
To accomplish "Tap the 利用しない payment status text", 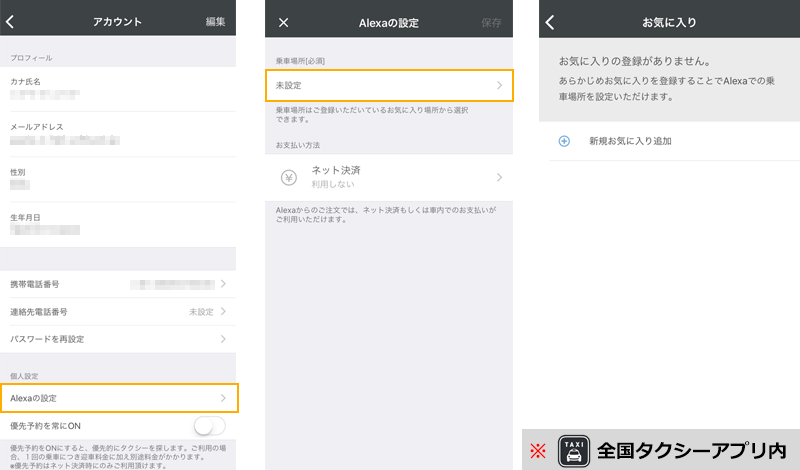I will point(333,184).
